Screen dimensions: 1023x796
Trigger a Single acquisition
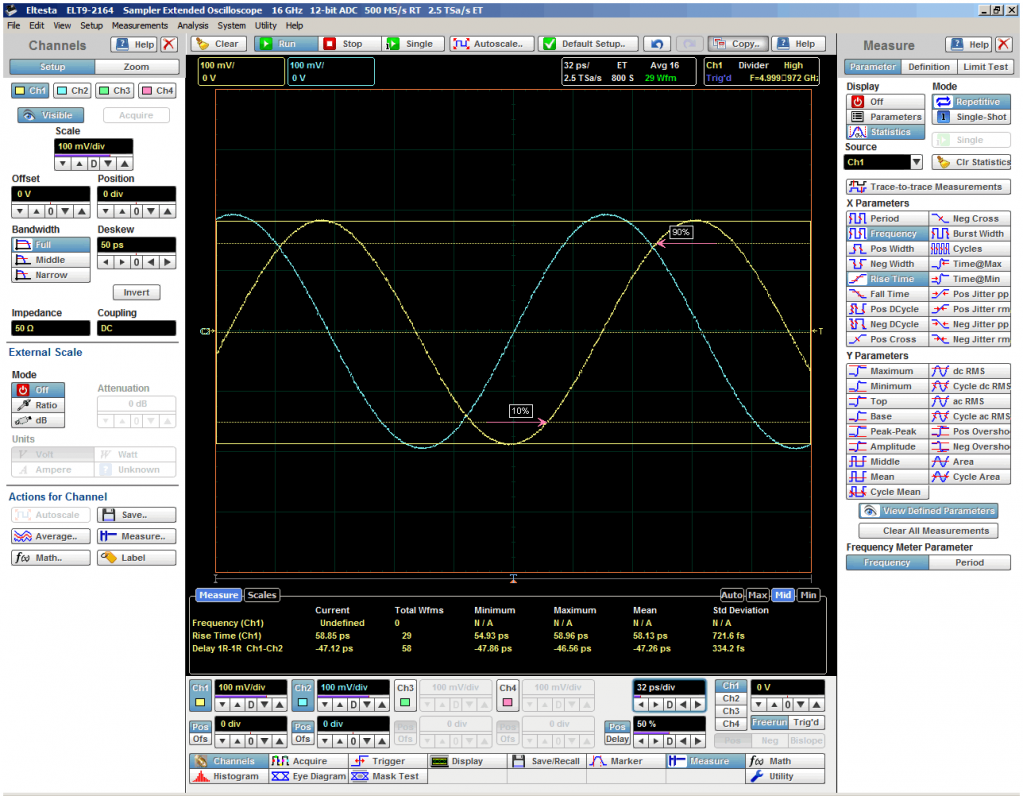[x=410, y=44]
